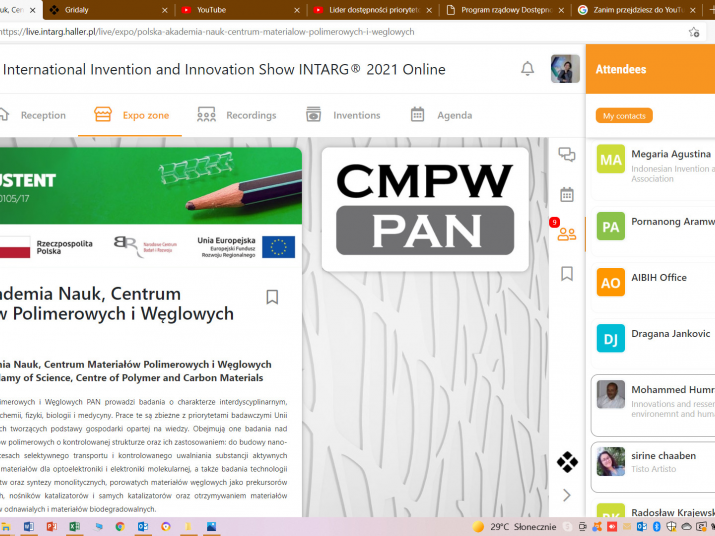Collapse the Attendees panel with the chevron arrow
The width and height of the screenshot is (715, 536).
click(567, 495)
